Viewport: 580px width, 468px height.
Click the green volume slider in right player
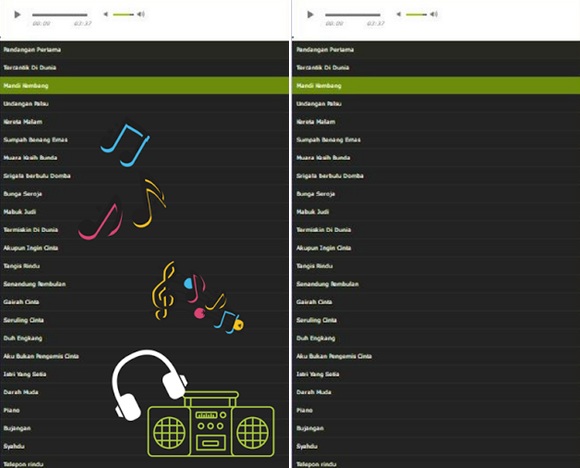[x=416, y=14]
